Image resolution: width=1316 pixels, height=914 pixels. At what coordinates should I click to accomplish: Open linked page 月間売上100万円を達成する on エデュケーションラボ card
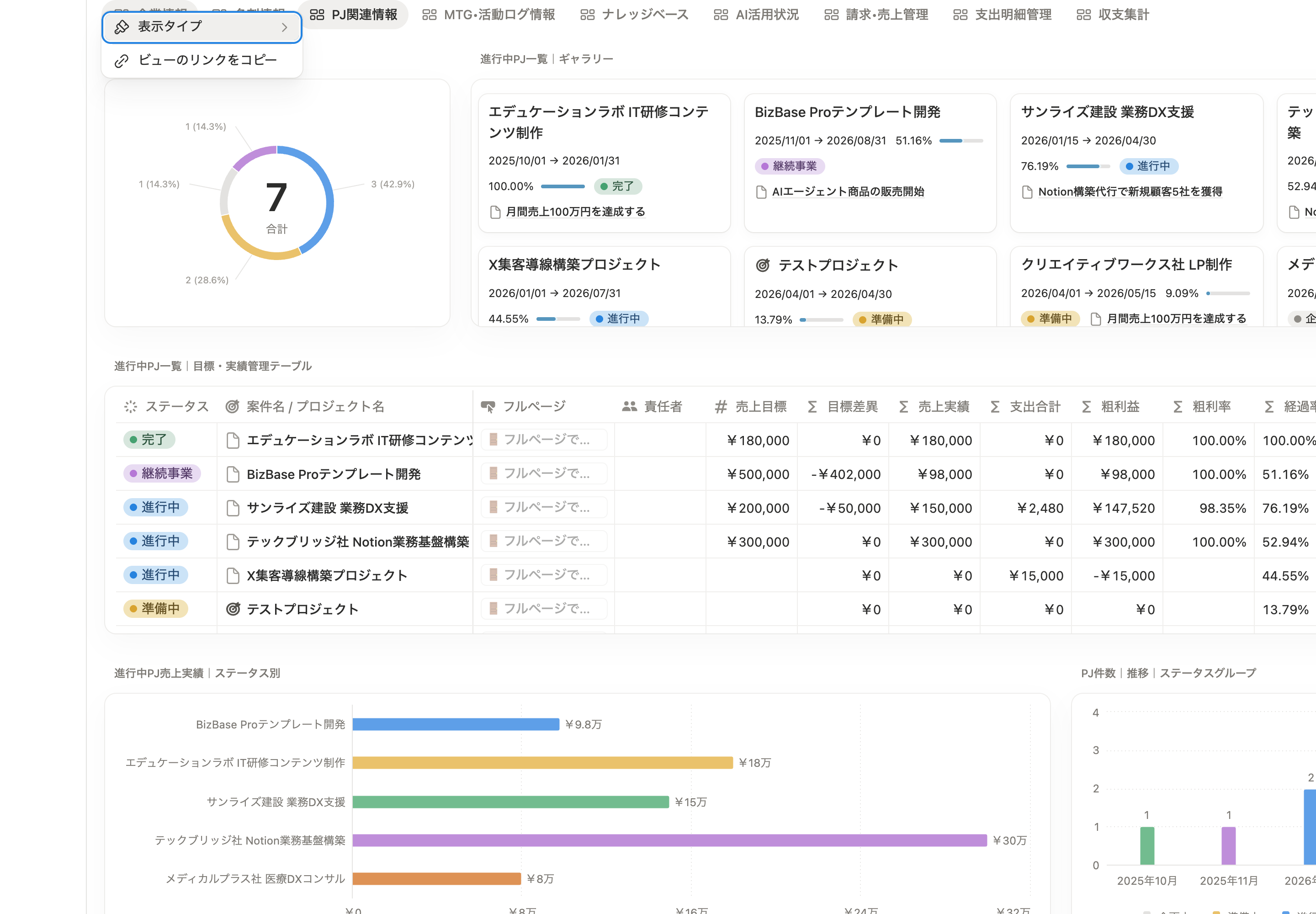point(575,212)
